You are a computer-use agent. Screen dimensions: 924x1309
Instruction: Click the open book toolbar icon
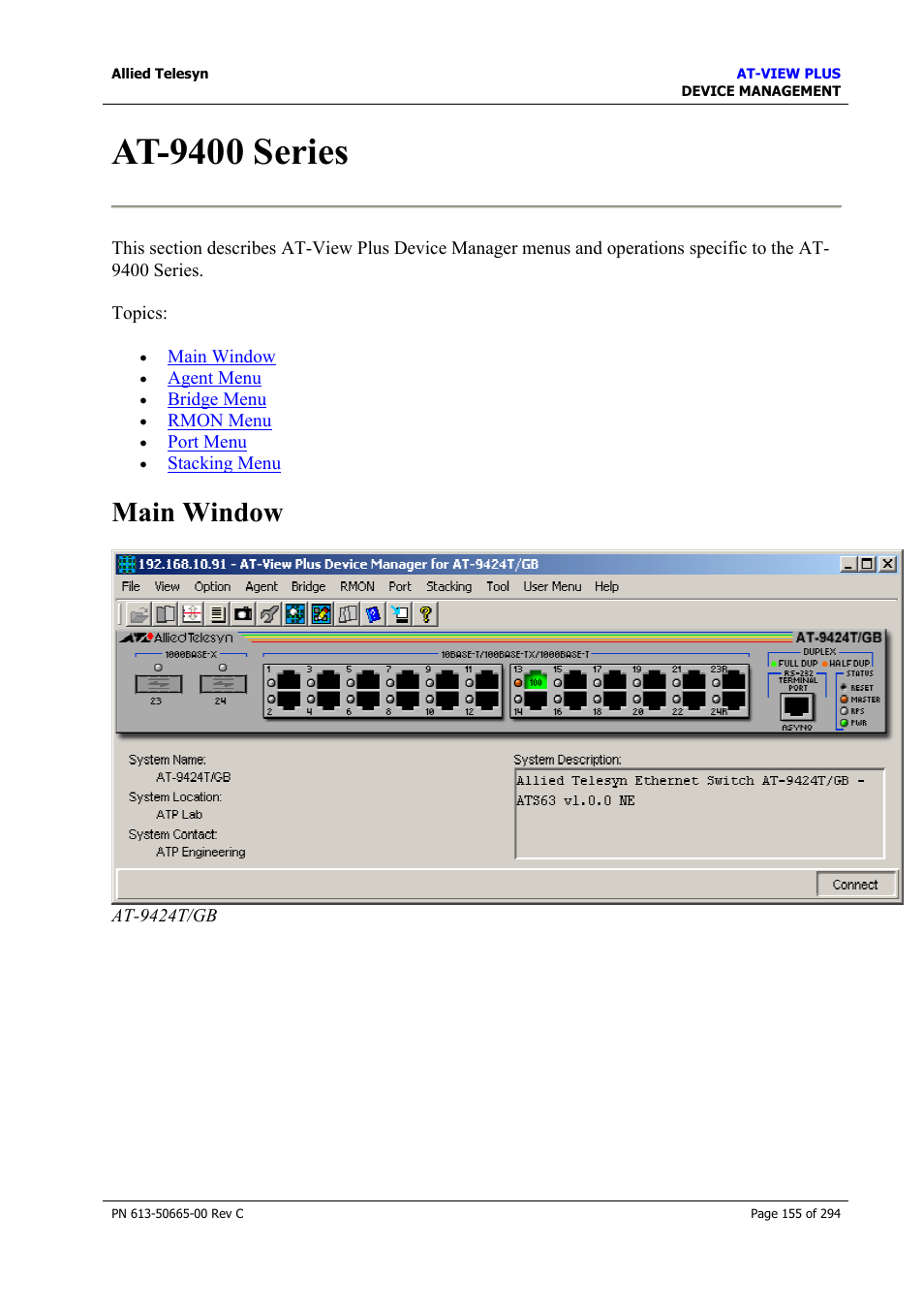pyautogui.click(x=166, y=614)
